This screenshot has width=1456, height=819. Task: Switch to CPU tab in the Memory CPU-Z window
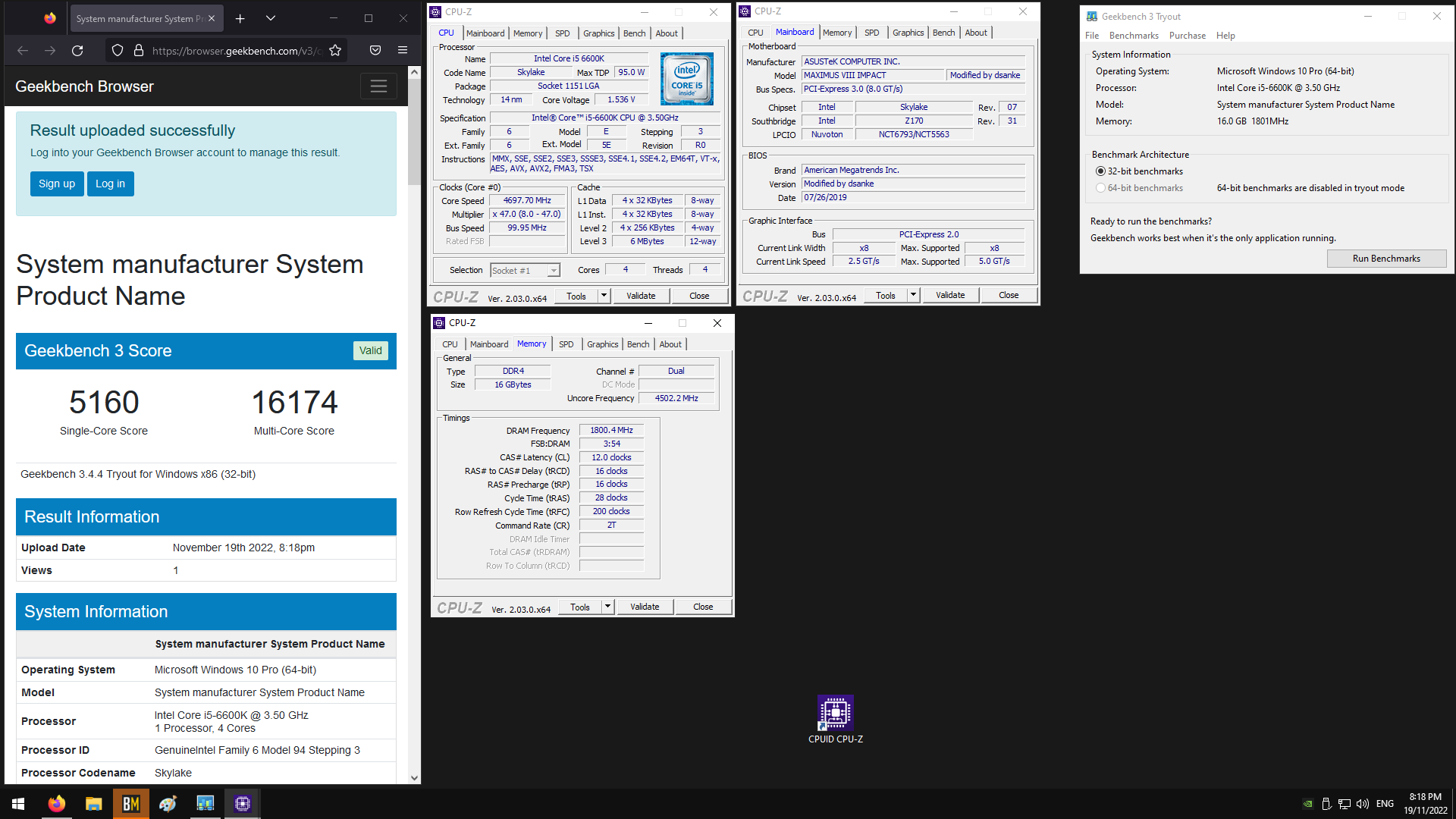[450, 344]
